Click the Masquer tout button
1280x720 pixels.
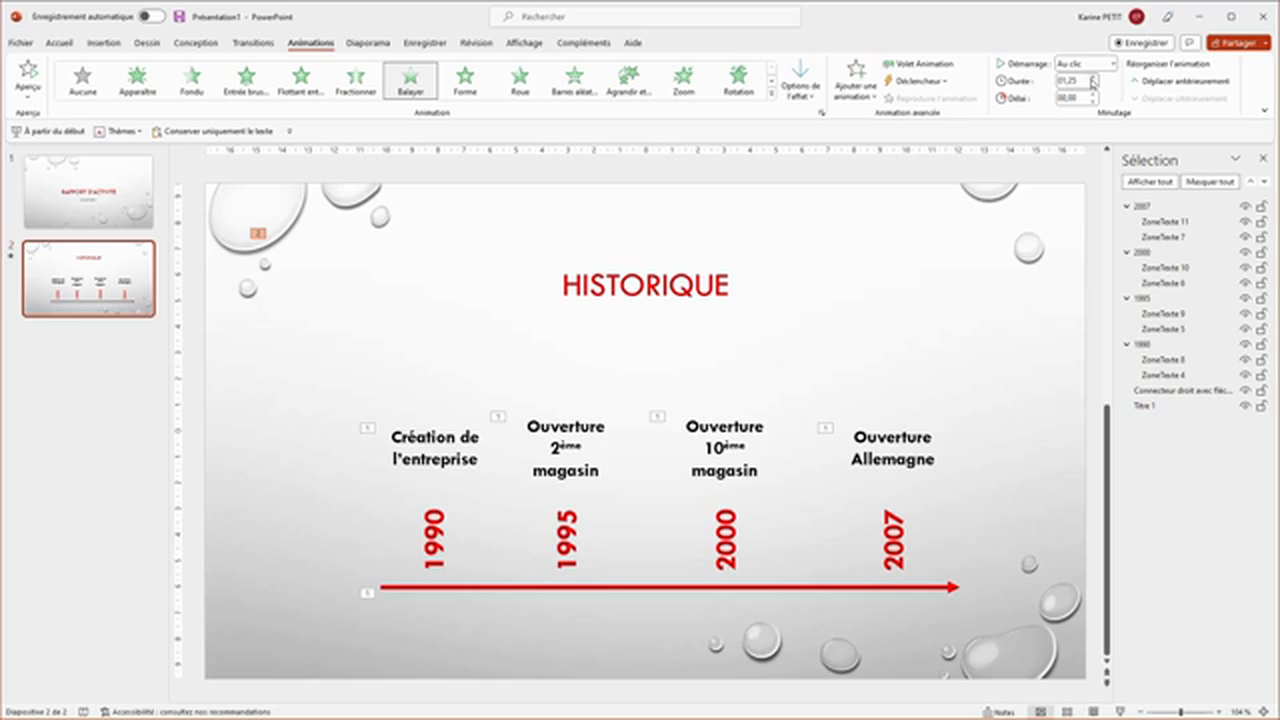pyautogui.click(x=1210, y=182)
